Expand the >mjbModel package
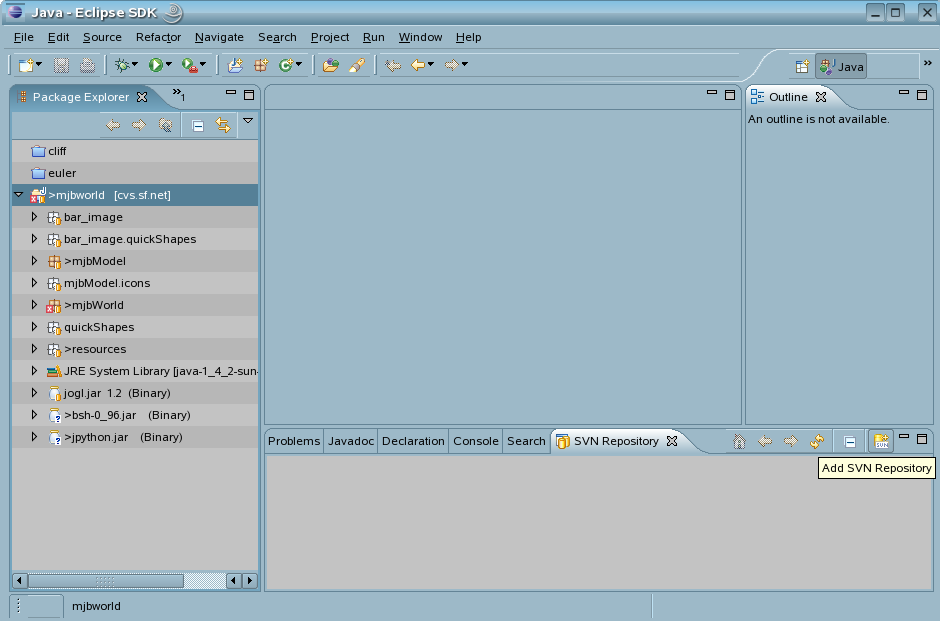This screenshot has width=940, height=621. click(x=34, y=261)
